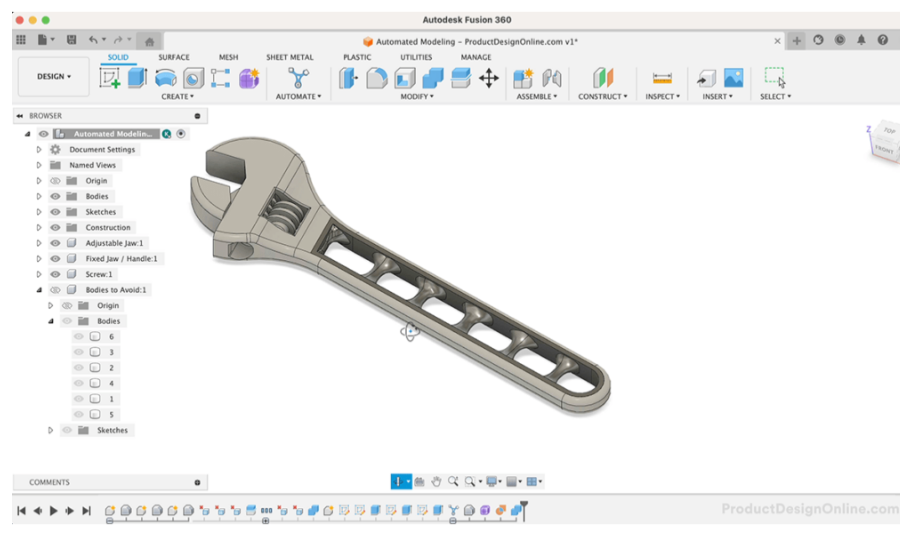
Task: Hide the Screw:1 component
Action: pyautogui.click(x=55, y=274)
